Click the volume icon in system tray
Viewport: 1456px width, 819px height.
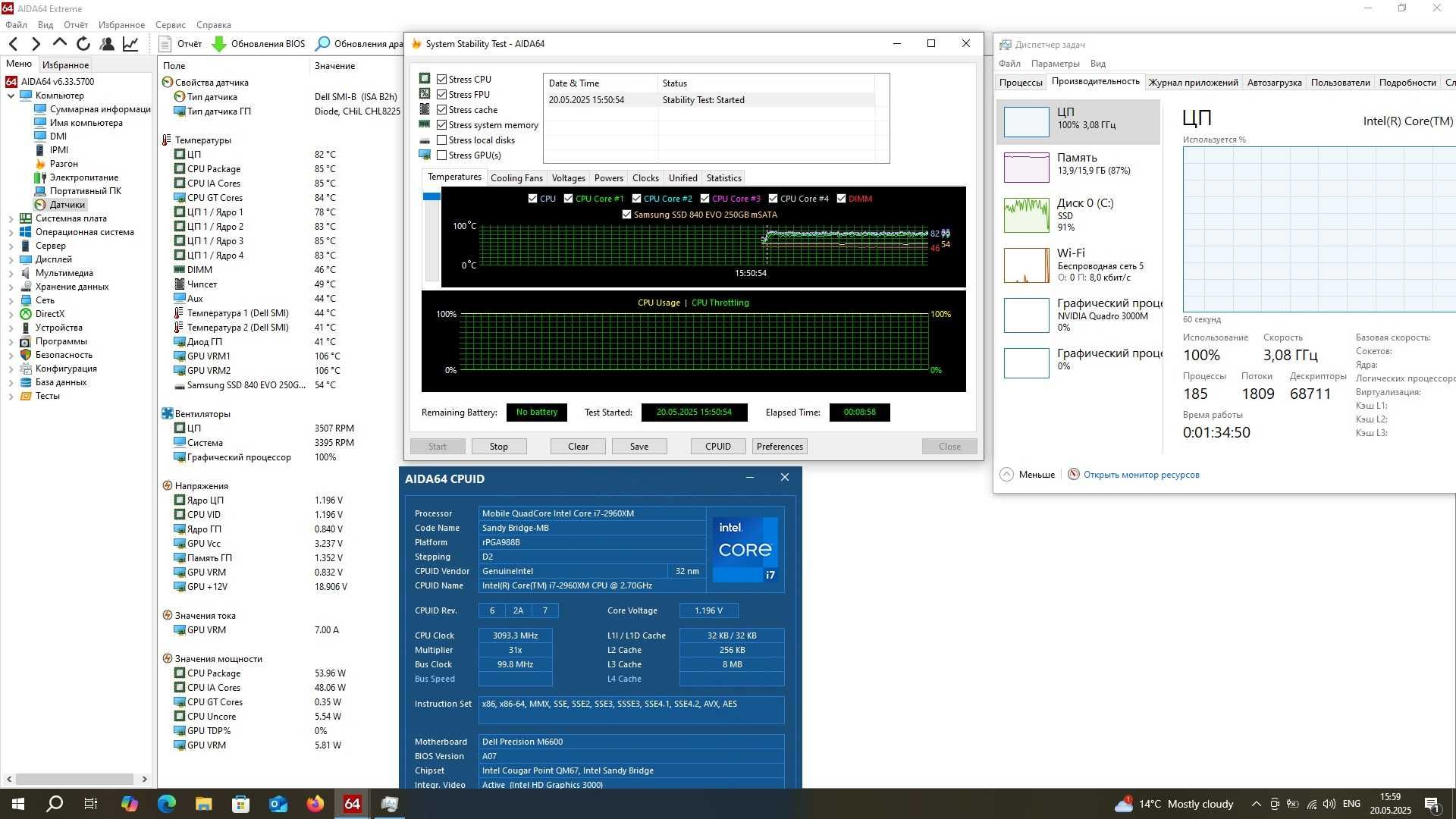(x=1329, y=804)
